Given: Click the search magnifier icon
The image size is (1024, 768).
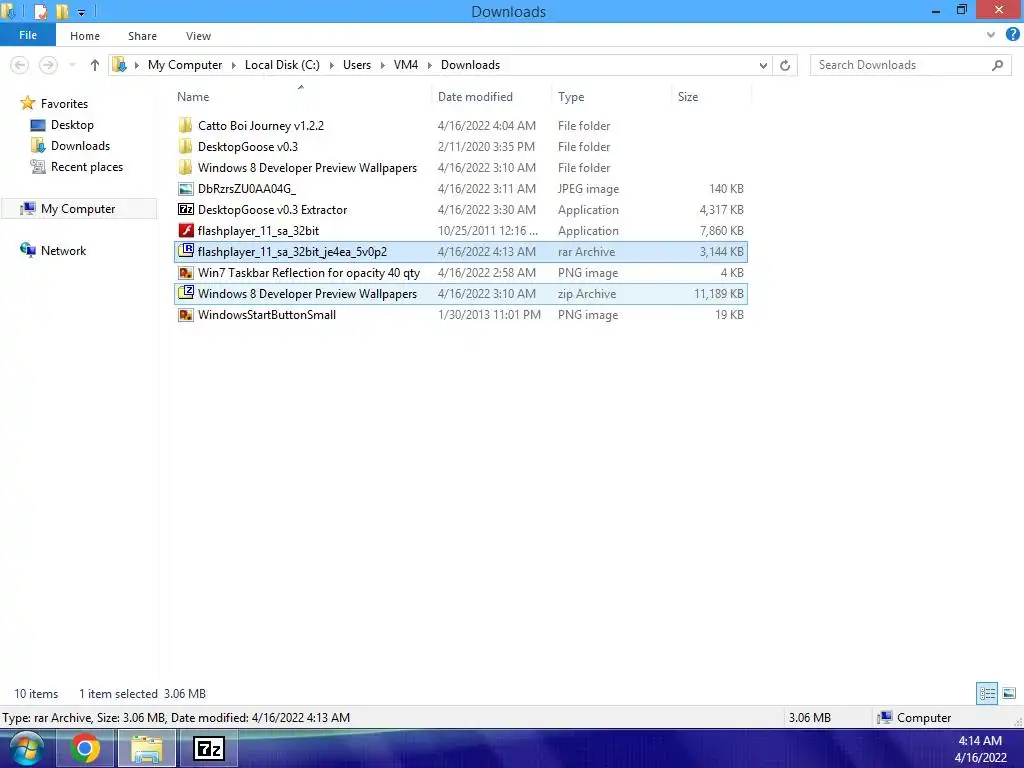Looking at the screenshot, I should [x=997, y=65].
